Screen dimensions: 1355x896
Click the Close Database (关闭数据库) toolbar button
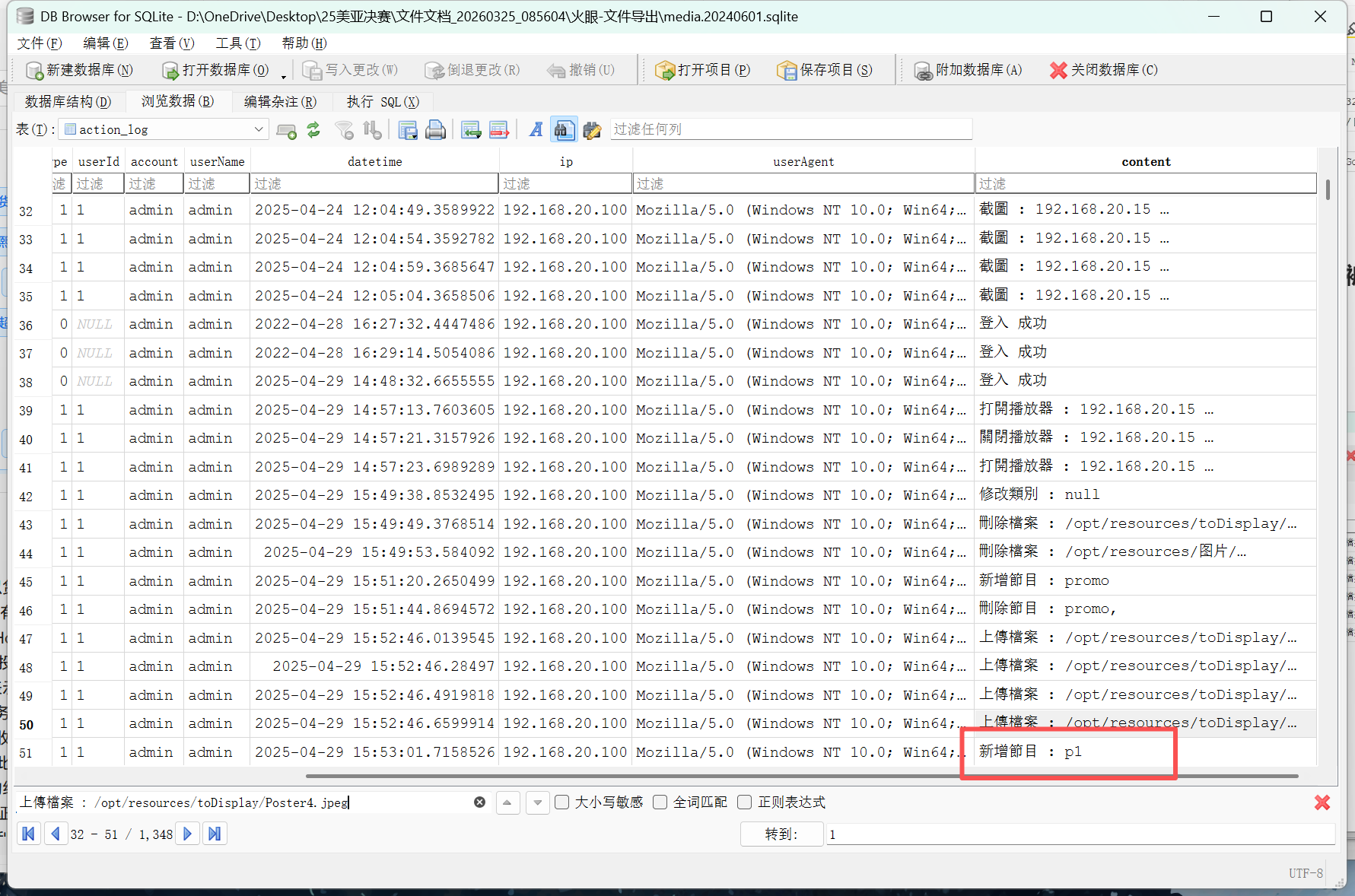pyautogui.click(x=1104, y=70)
